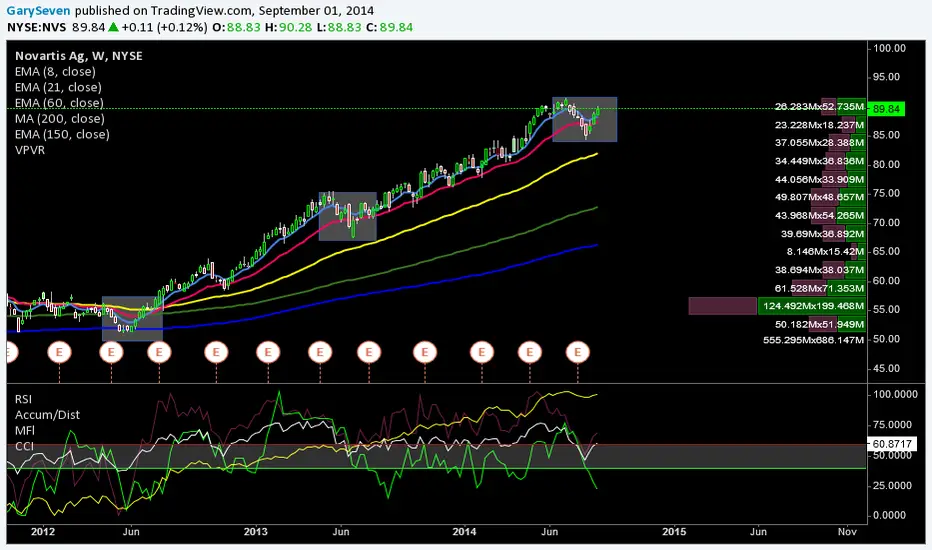Click the green 89.84 current price tag

click(x=886, y=109)
